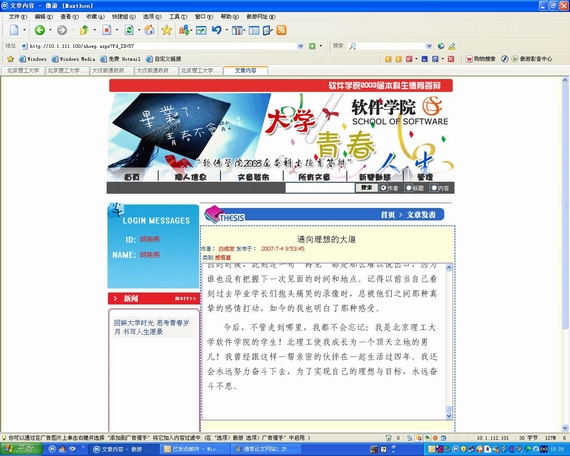Image resolution: width=570 pixels, height=456 pixels.
Task: Open the news link 回眸大学时光
Action: (151, 327)
